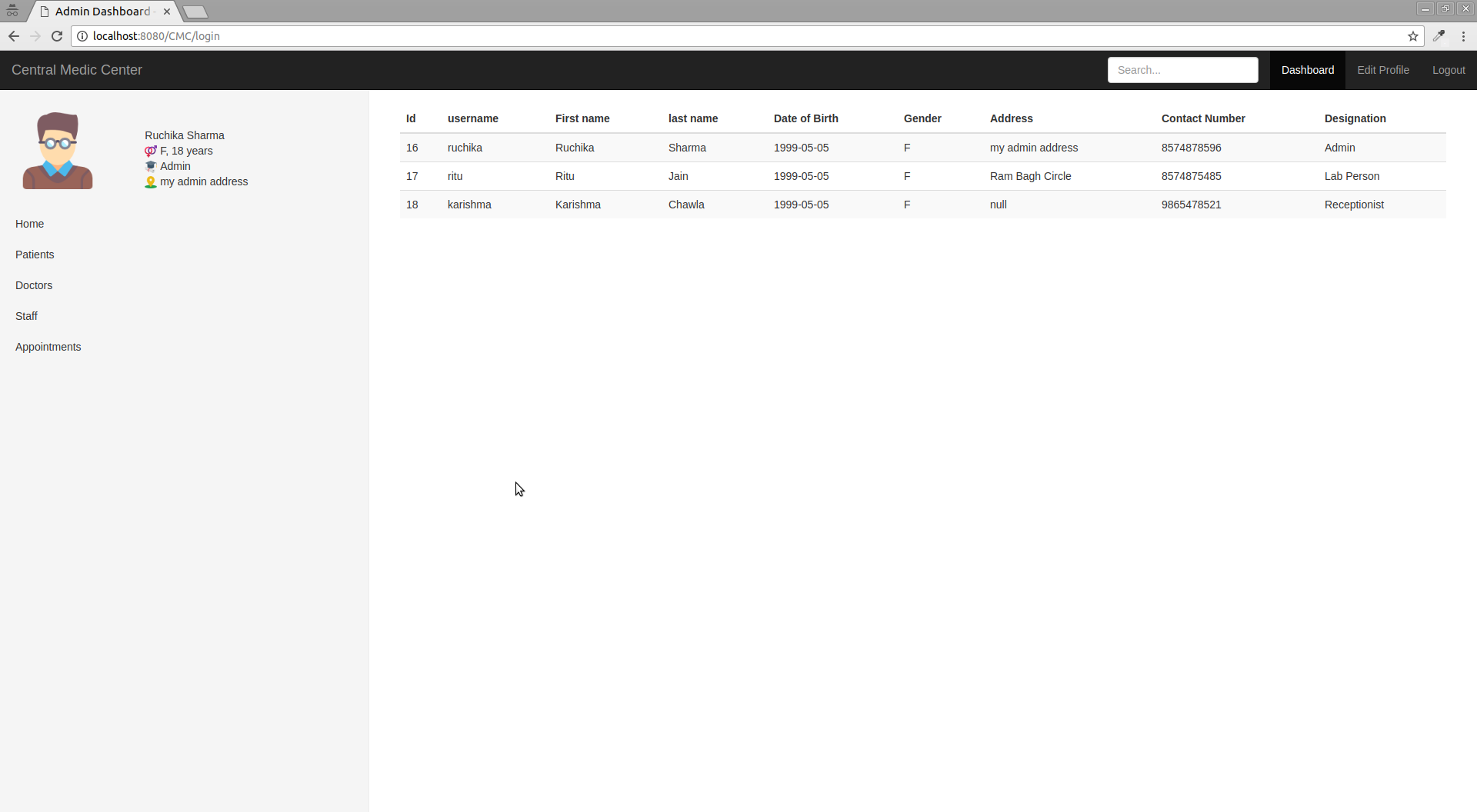
Task: Focus the Search input field
Action: point(1182,70)
